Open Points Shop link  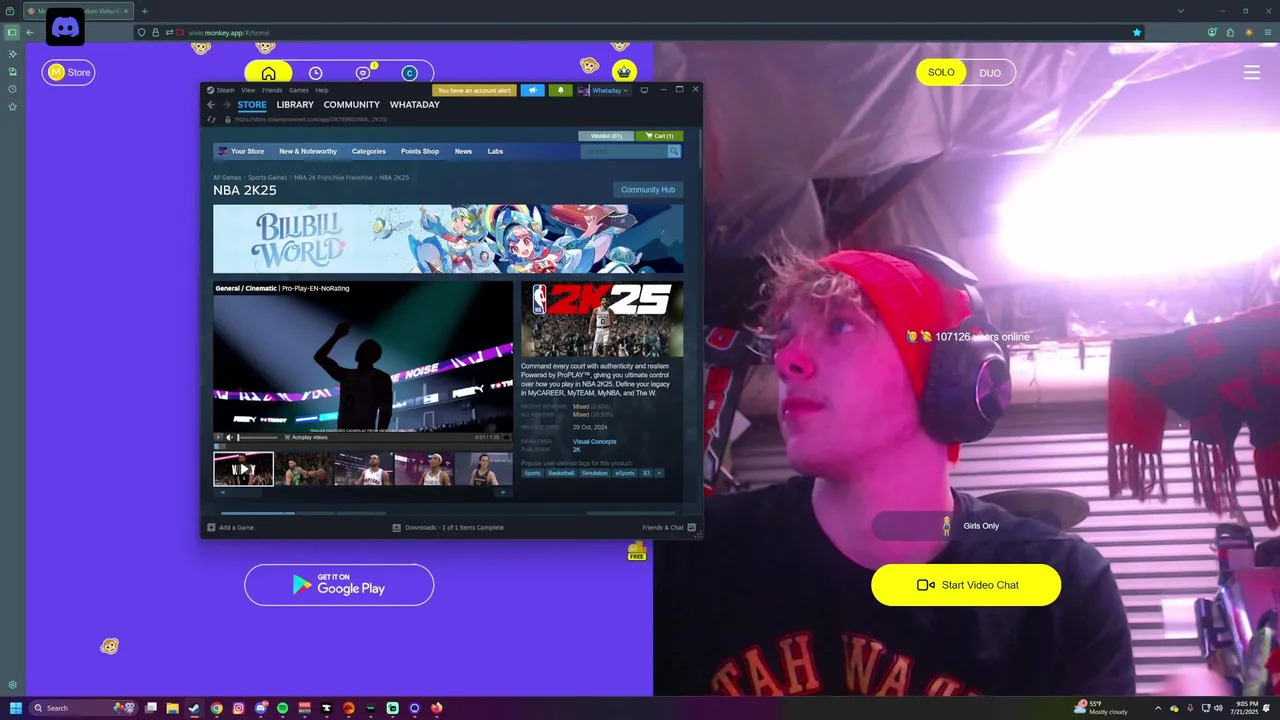420,151
